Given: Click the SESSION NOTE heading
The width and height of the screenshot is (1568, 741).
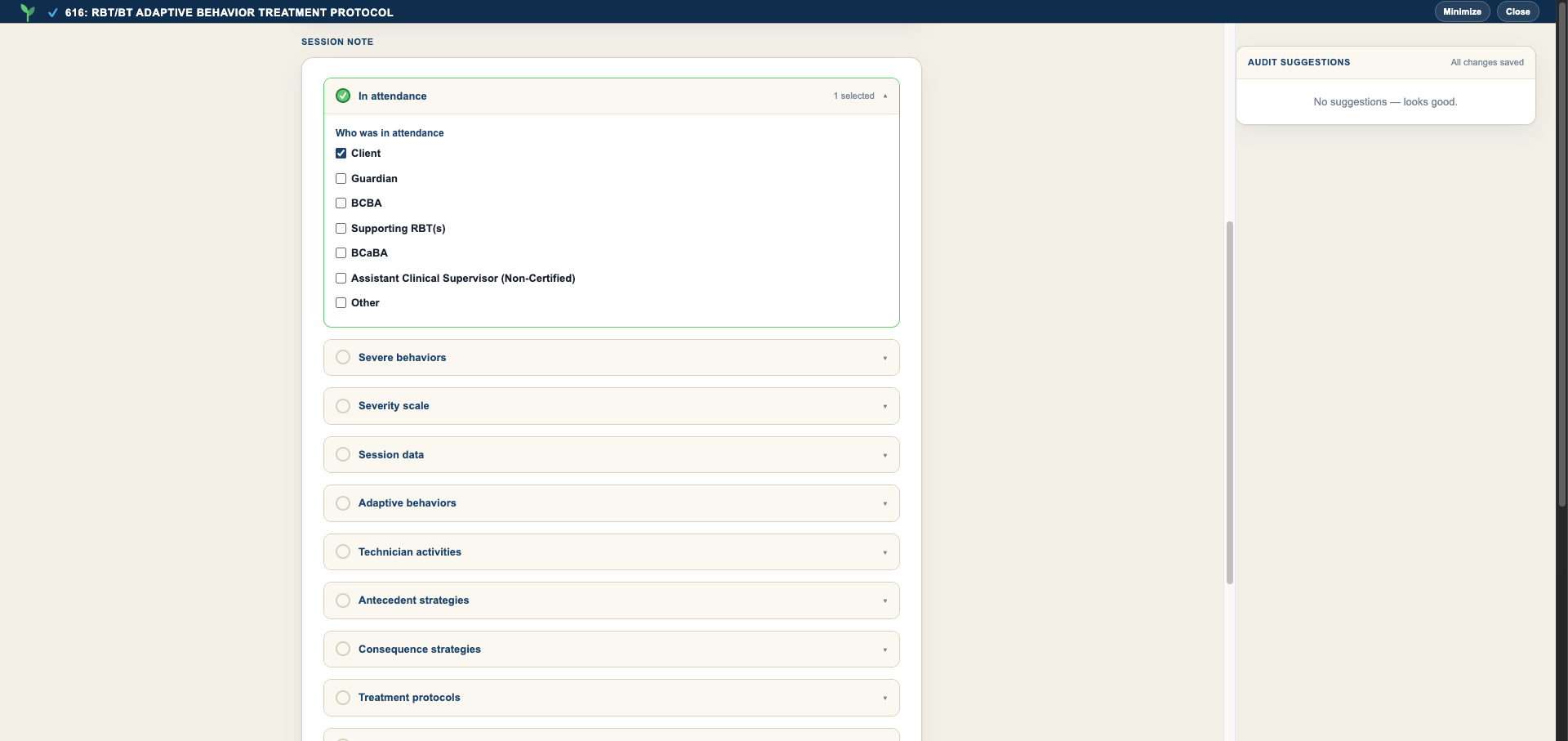Looking at the screenshot, I should [x=337, y=42].
